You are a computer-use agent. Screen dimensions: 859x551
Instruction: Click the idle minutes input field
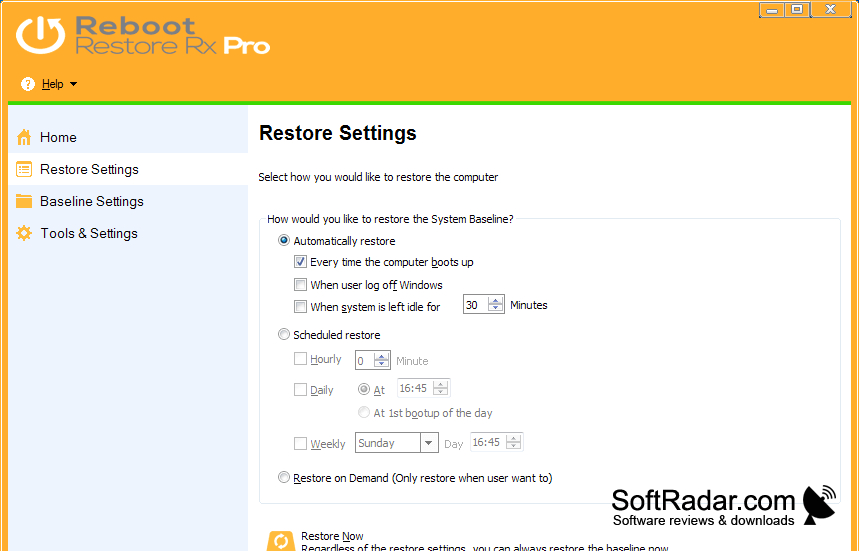(x=476, y=305)
